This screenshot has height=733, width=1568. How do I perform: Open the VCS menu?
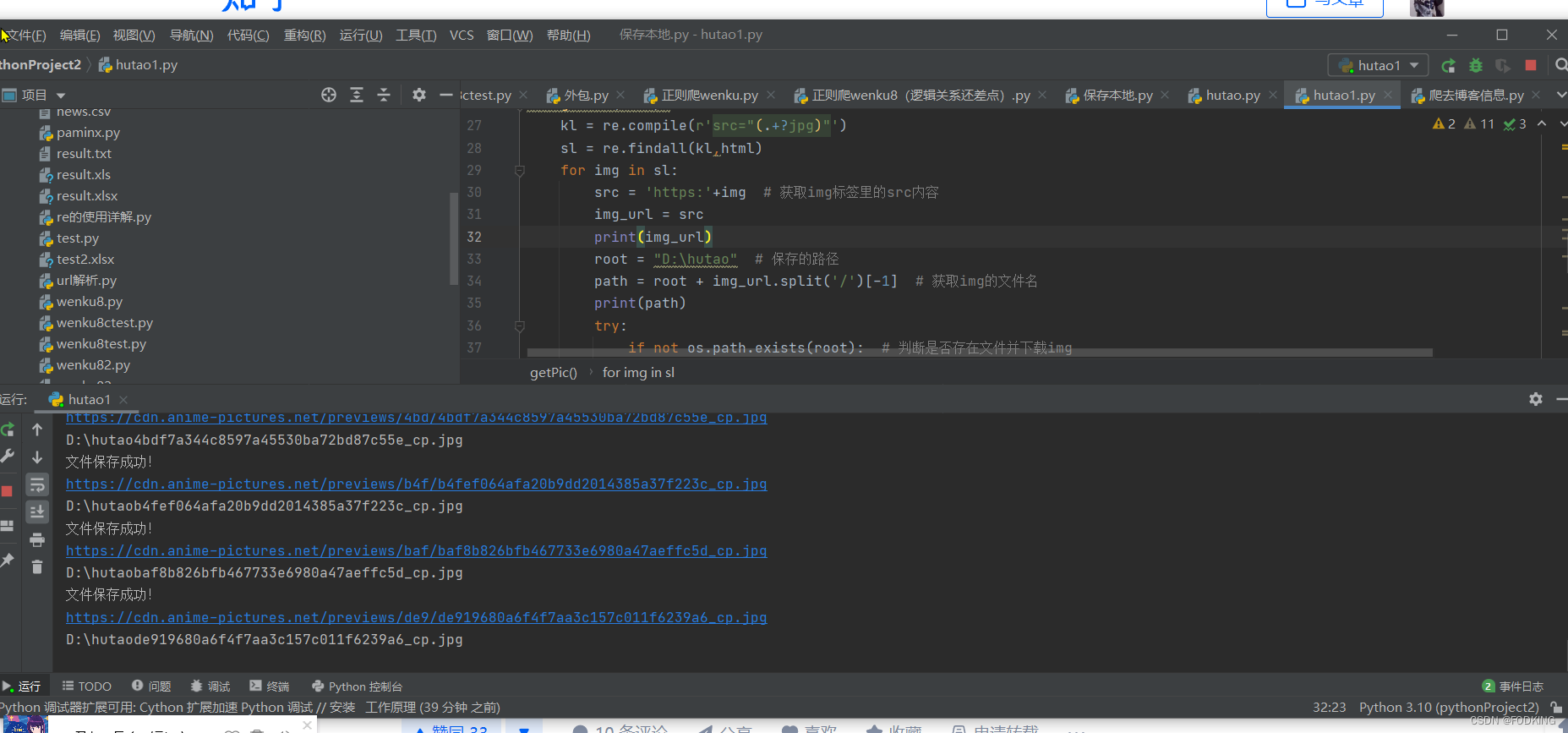tap(462, 35)
